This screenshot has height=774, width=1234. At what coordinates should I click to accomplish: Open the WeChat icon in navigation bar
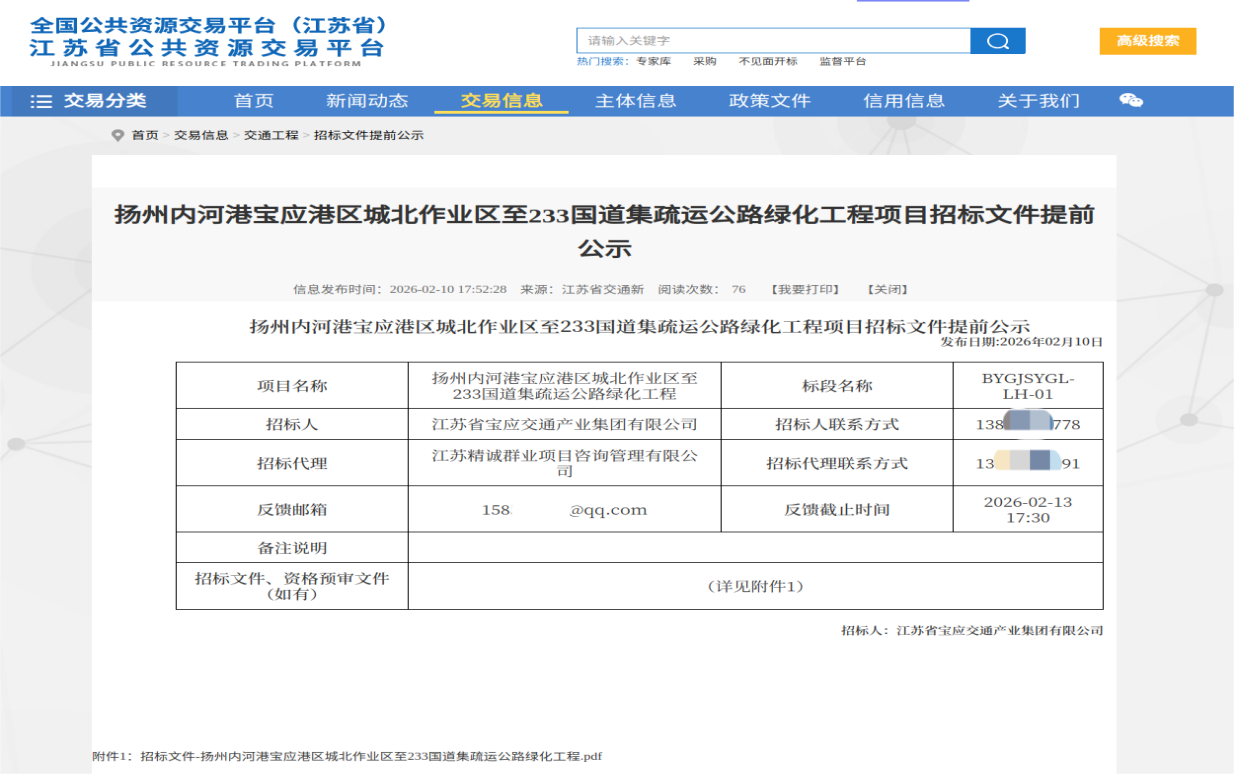[x=1131, y=100]
